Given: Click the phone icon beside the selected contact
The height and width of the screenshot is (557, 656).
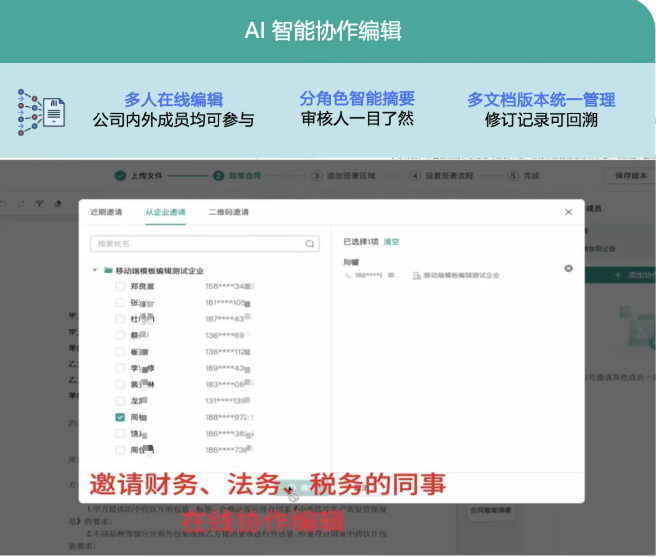Looking at the screenshot, I should click(x=348, y=275).
